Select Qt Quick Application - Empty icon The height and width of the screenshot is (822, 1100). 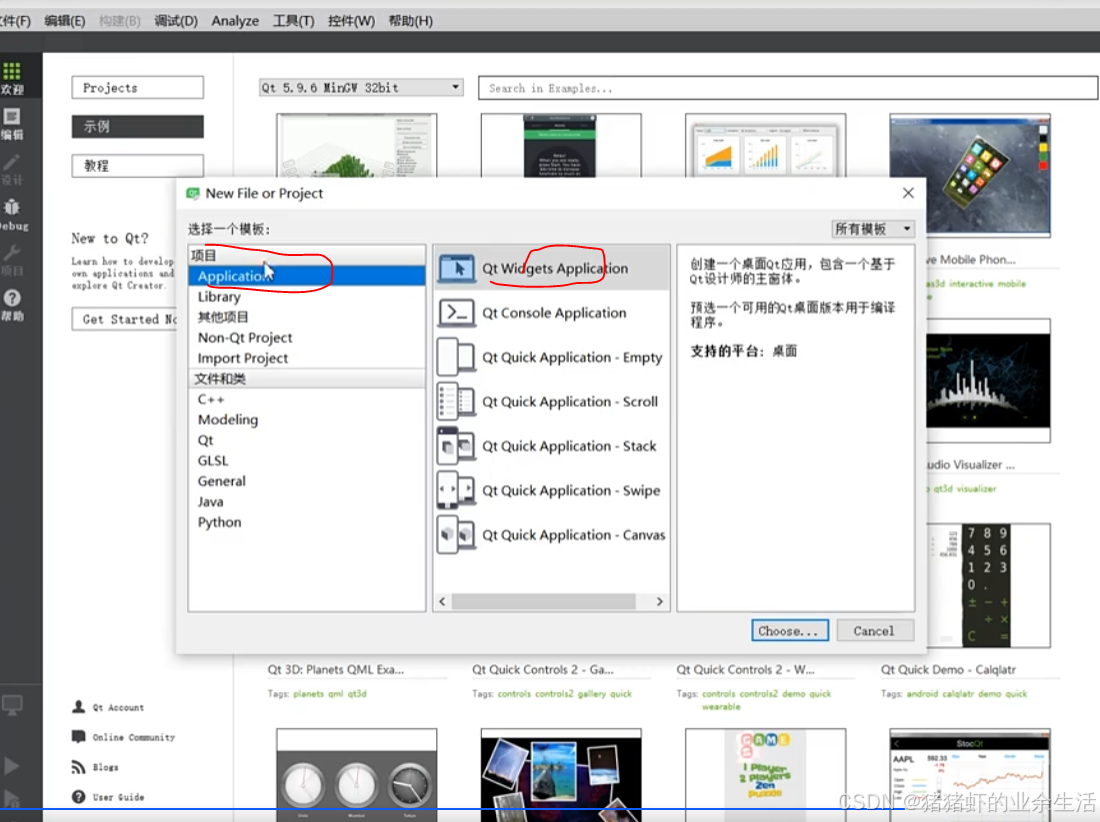click(x=456, y=357)
